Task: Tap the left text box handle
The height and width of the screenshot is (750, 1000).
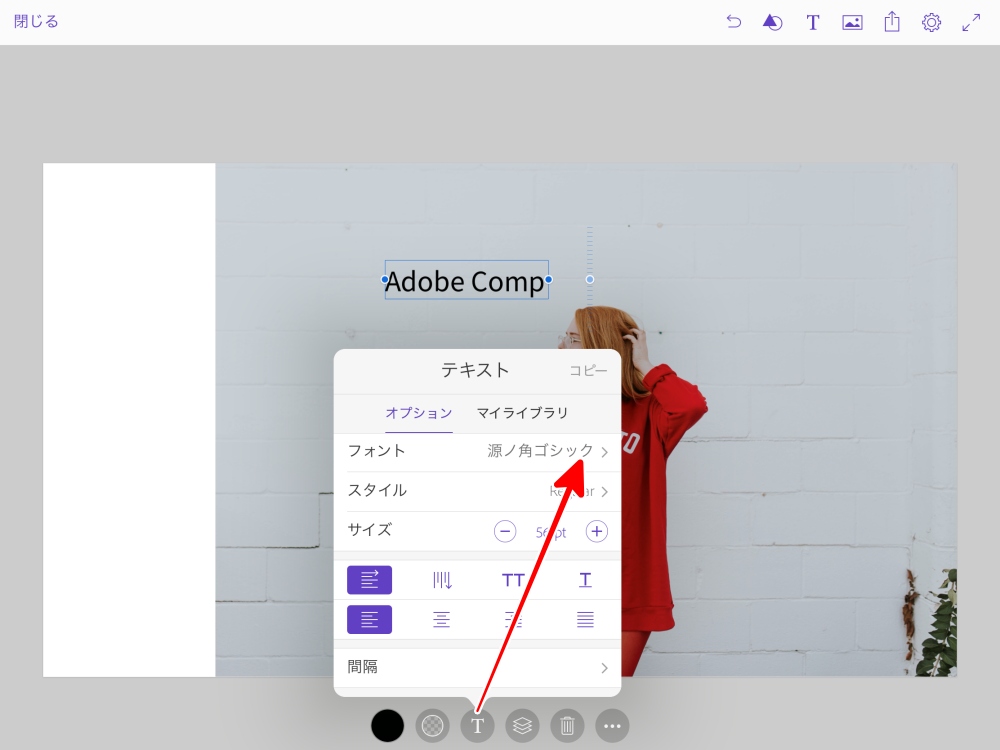Action: (x=385, y=279)
